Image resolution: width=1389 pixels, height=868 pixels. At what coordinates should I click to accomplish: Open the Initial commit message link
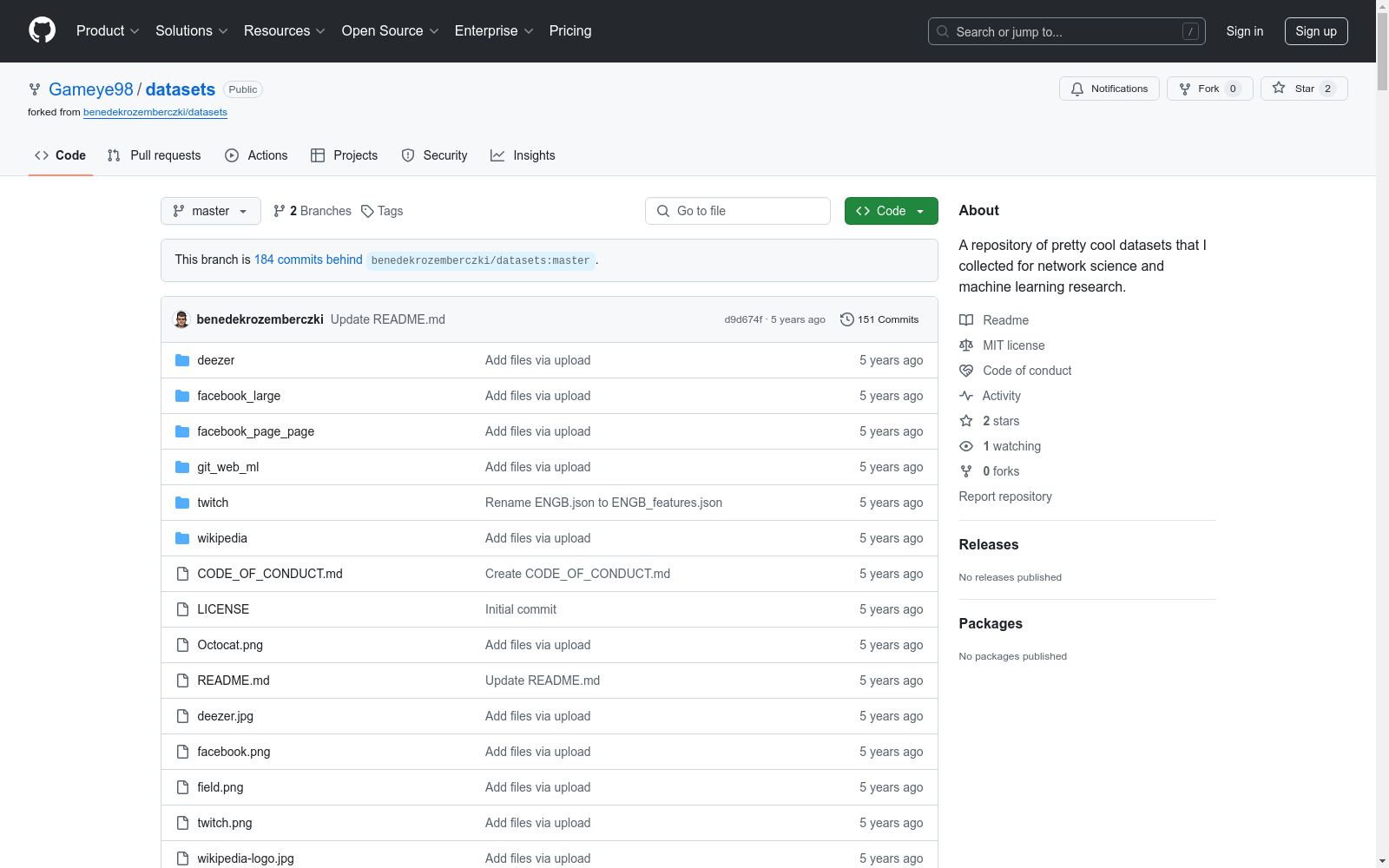[x=521, y=609]
